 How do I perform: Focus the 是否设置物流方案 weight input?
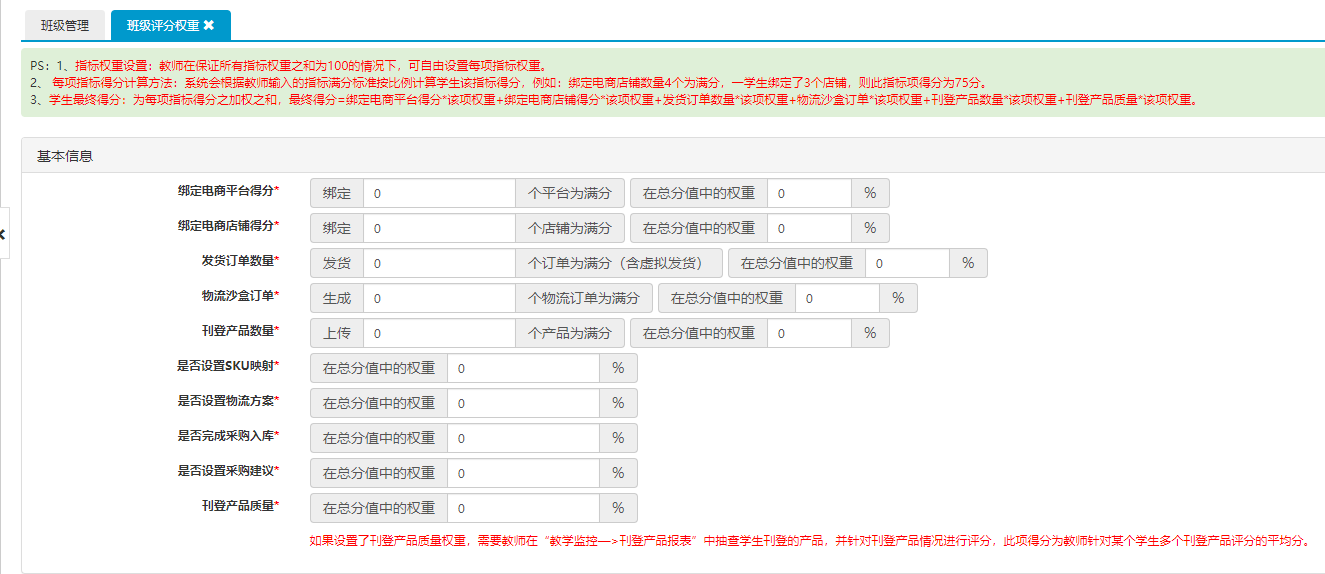click(523, 403)
